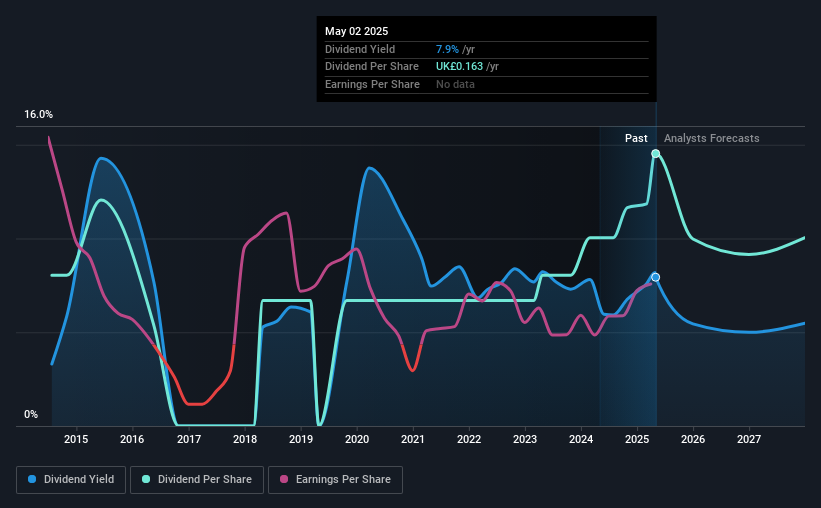
Task: Click the 16.0% y-axis label
Action: click(x=38, y=115)
